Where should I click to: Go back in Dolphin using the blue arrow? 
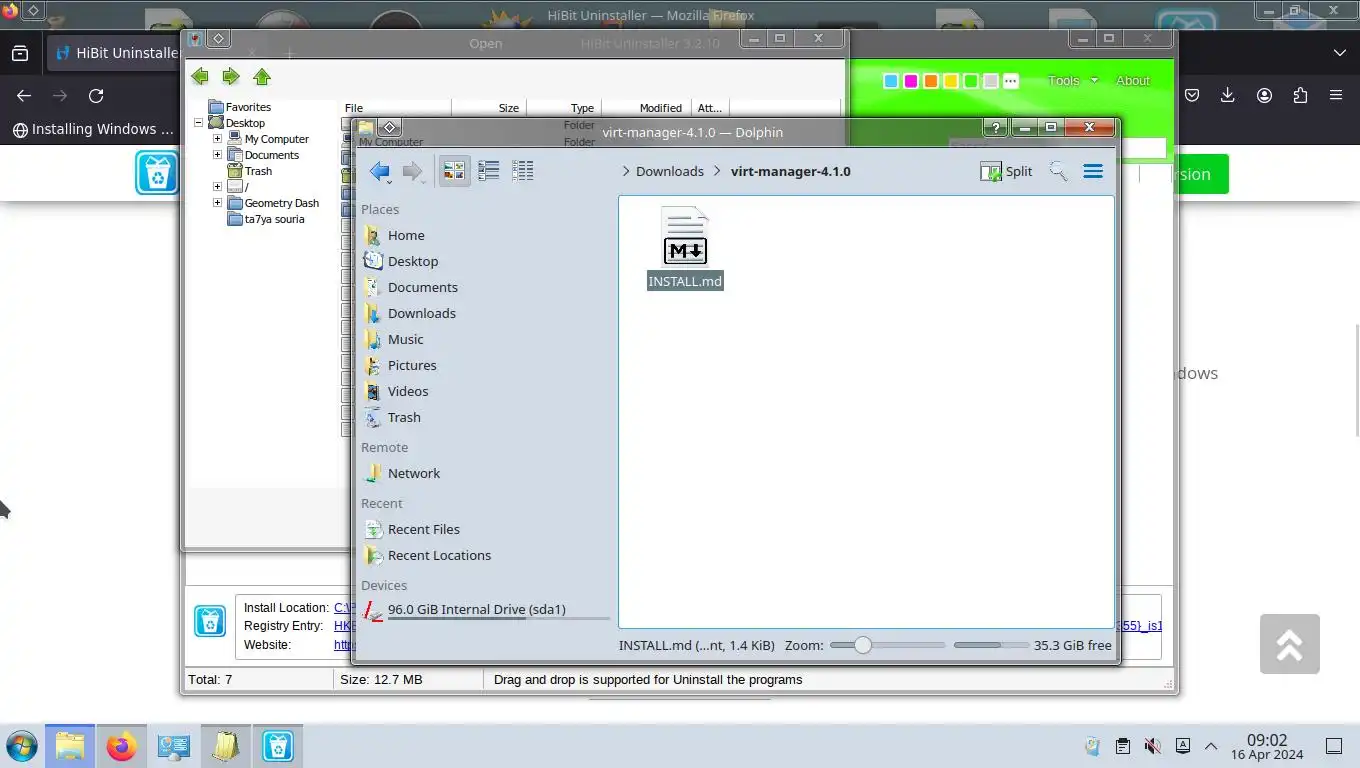pos(379,172)
